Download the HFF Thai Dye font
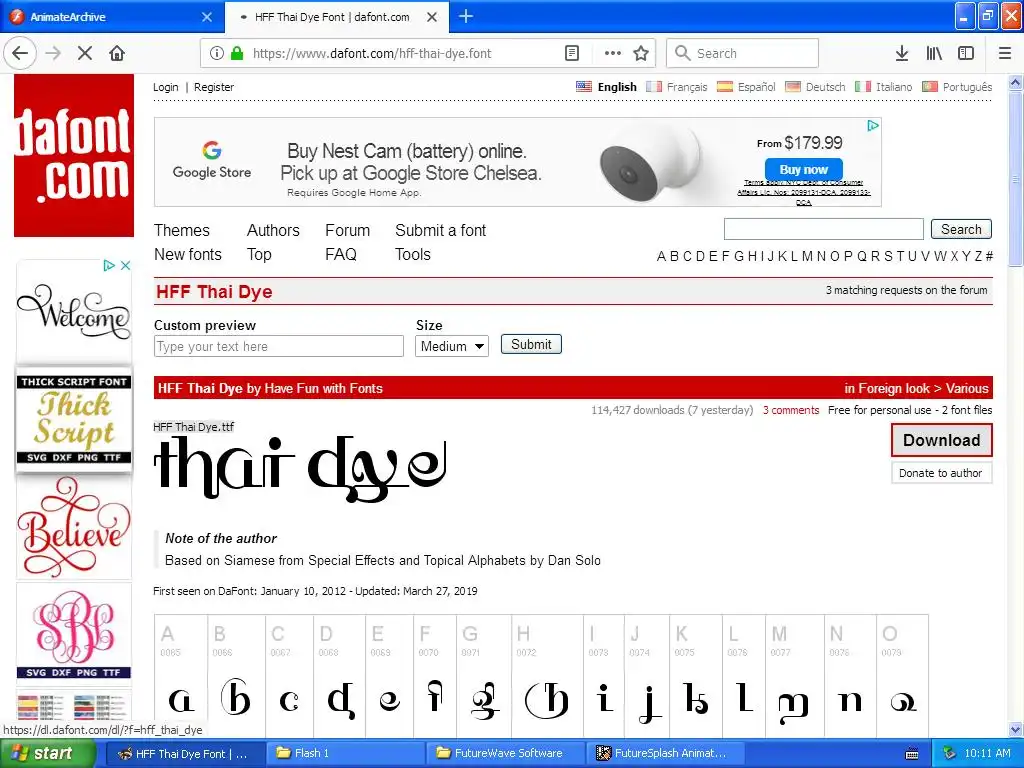Image resolution: width=1024 pixels, height=768 pixels. point(941,440)
